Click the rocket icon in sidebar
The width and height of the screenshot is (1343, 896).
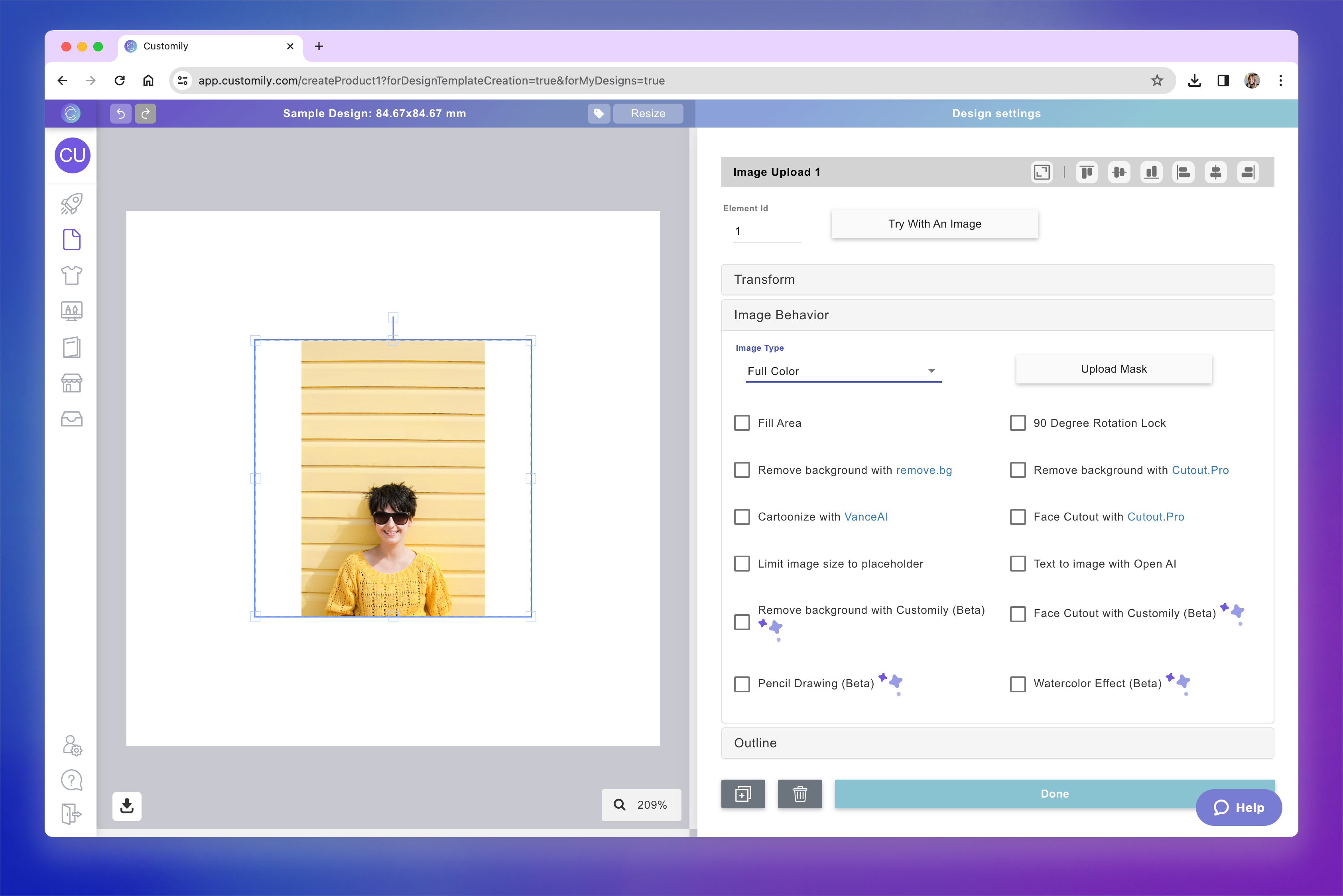pos(71,203)
